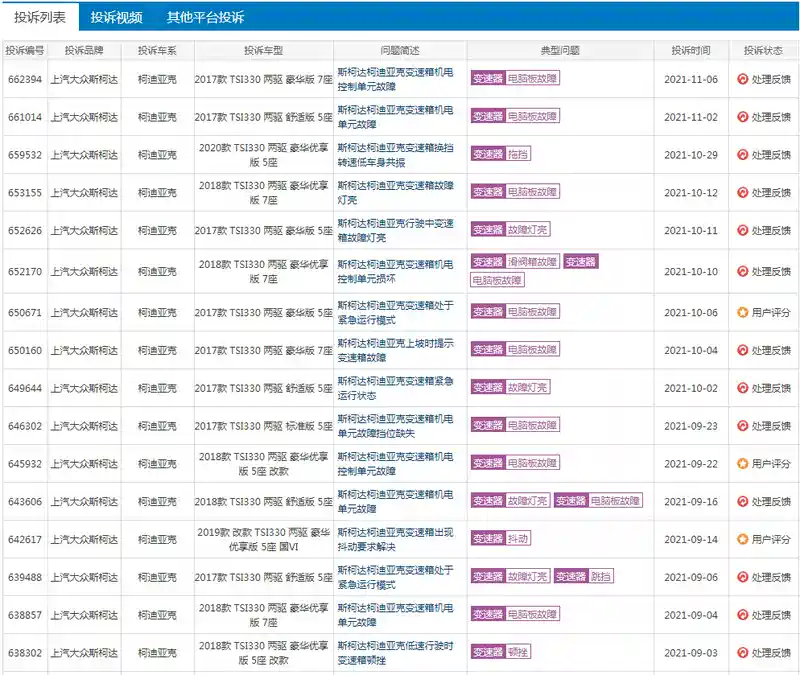
Task: Click the 投诉时间 column header
Action: pos(691,50)
